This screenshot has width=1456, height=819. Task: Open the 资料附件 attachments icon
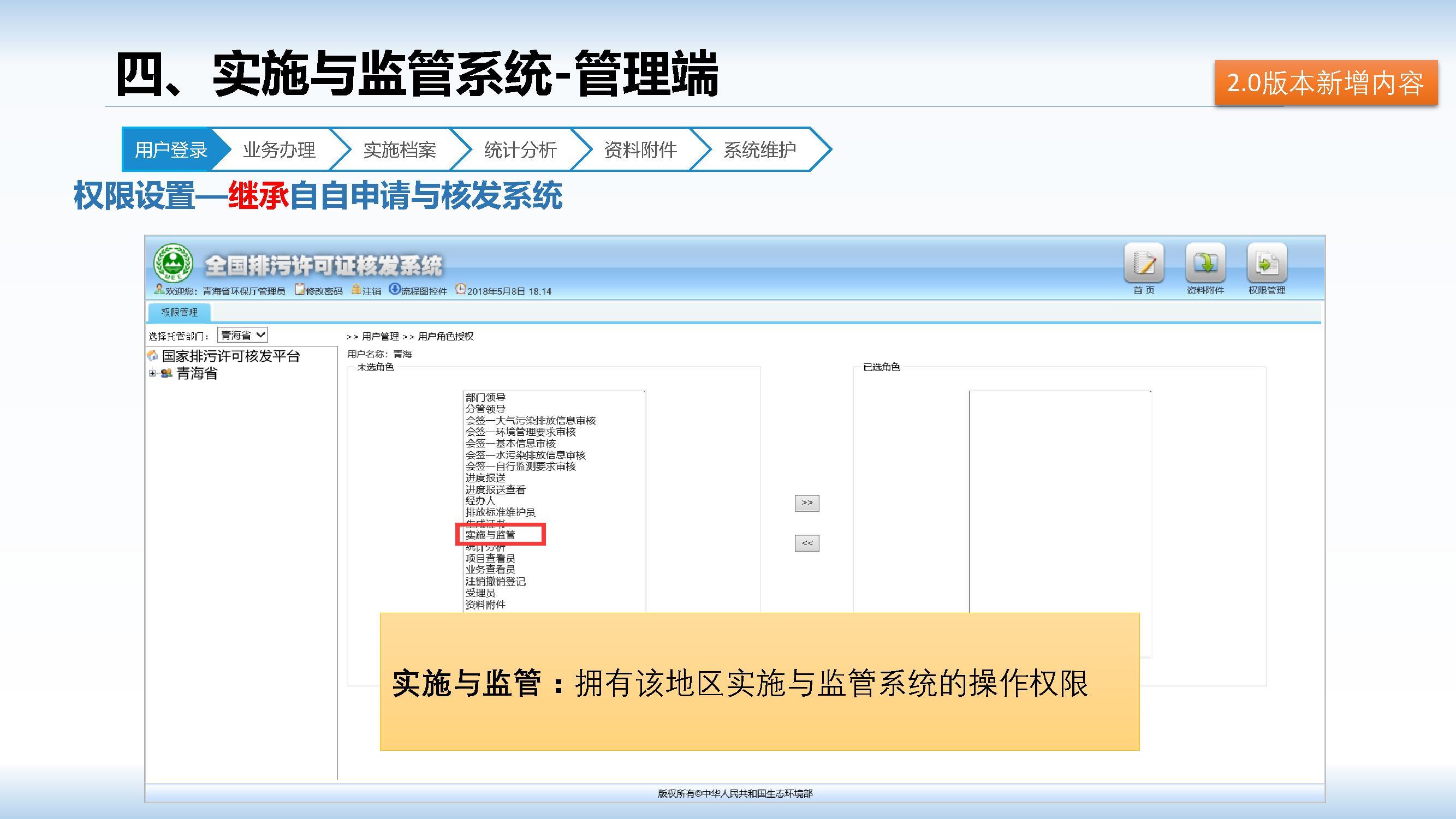[1205, 263]
